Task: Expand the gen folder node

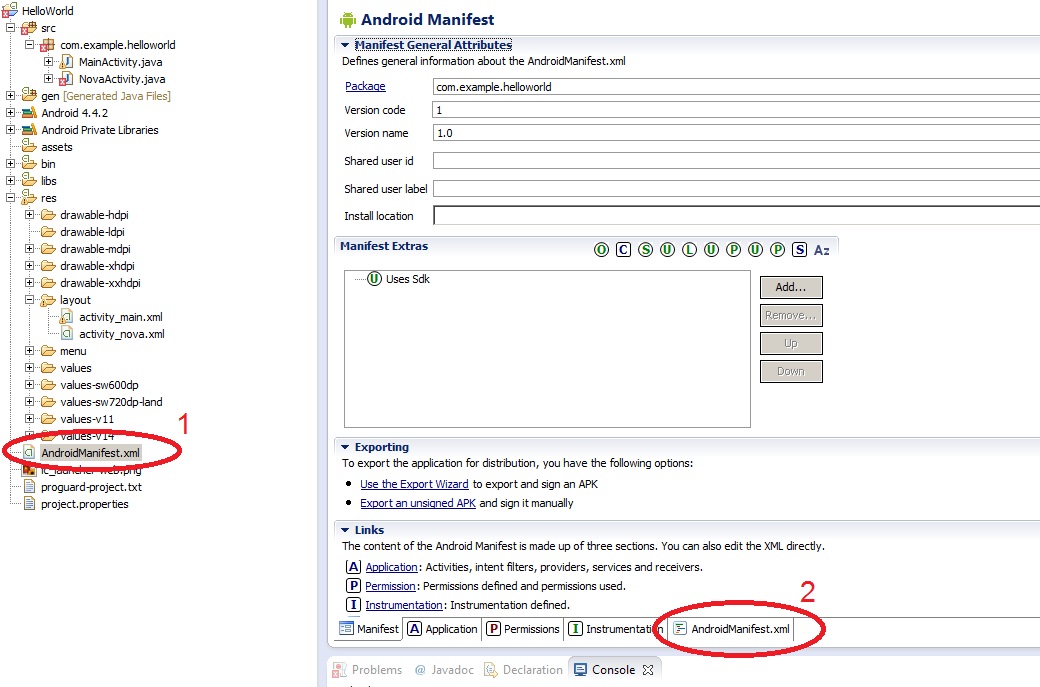Action: 11,95
